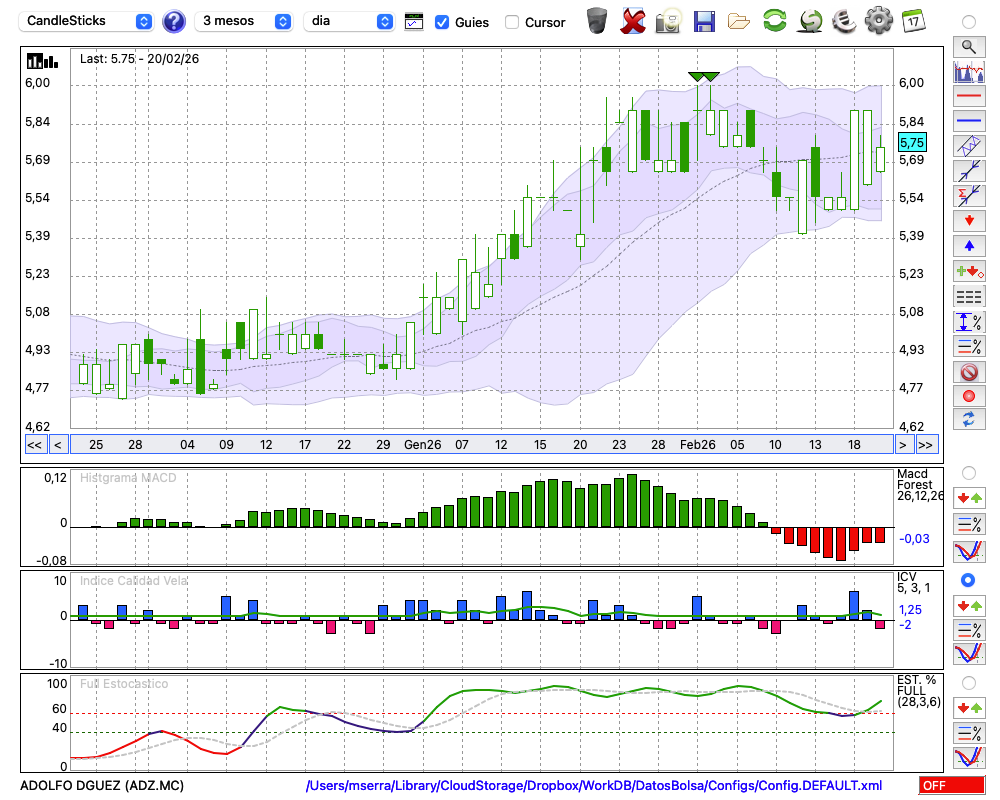
Task: Jump to chart end with >> button
Action: tap(927, 444)
